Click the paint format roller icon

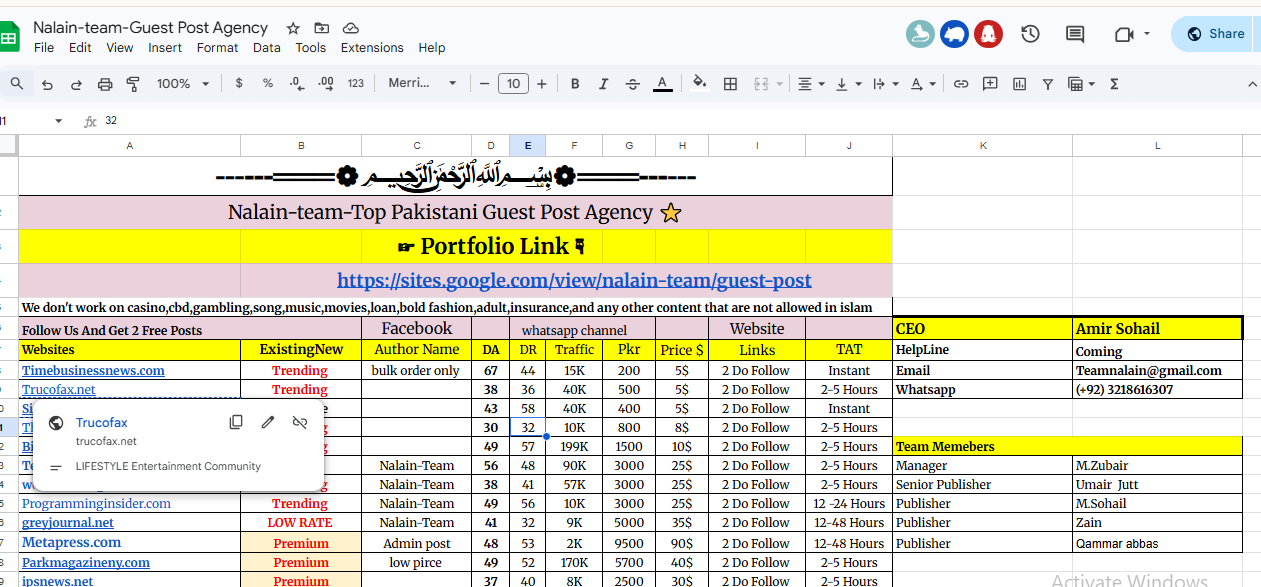(x=133, y=84)
